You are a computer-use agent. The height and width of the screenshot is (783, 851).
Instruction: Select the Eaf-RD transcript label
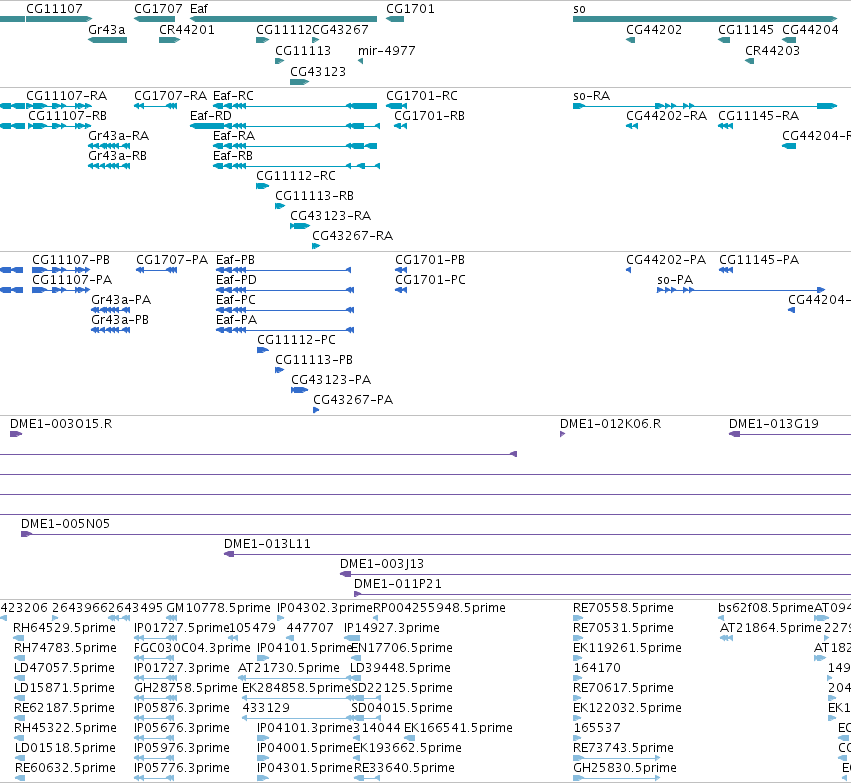[211, 116]
